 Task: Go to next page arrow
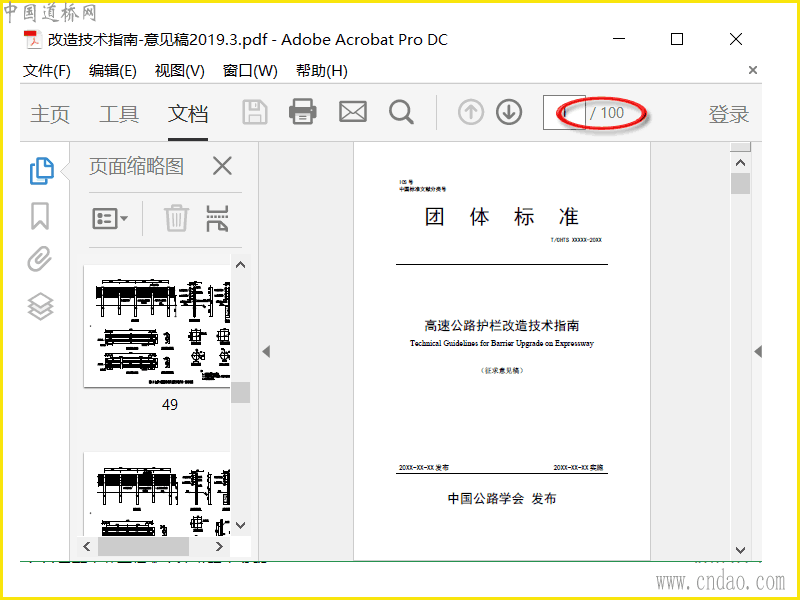pyautogui.click(x=509, y=112)
